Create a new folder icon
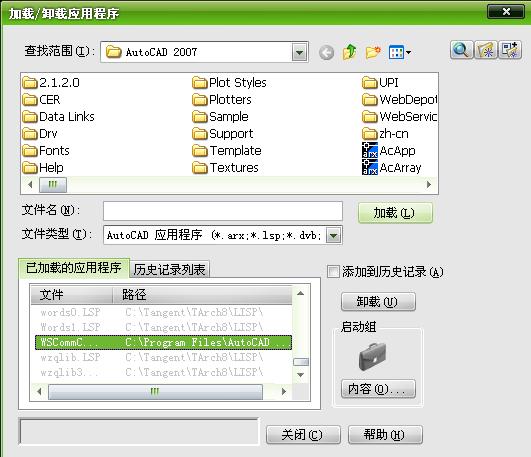Viewport: 531px width, 457px height. click(373, 52)
